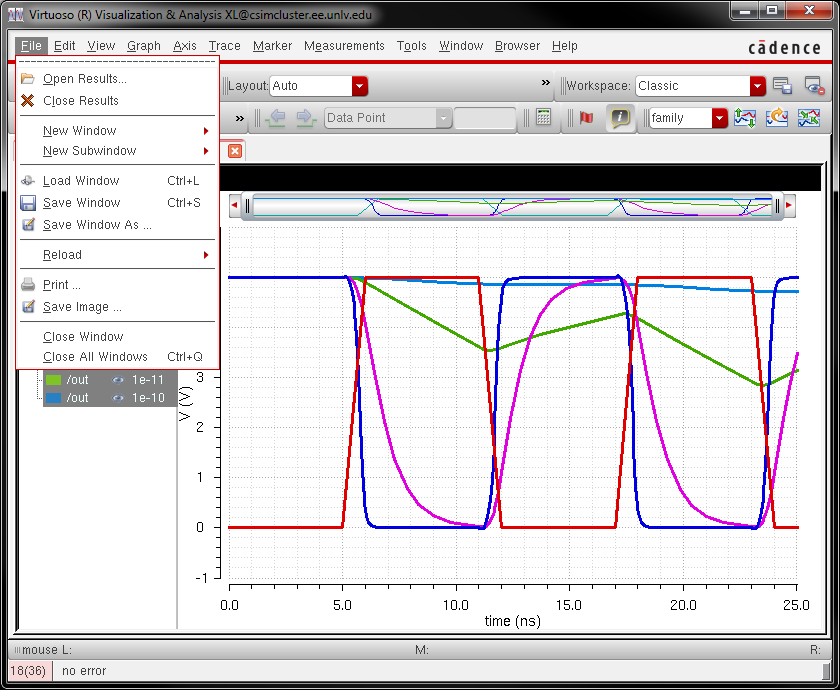Click the save workspace icon beside Classic

pos(783,86)
